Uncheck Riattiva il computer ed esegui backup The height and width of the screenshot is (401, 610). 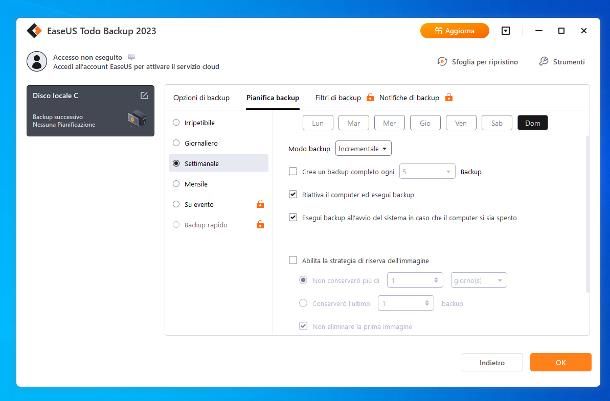point(293,194)
